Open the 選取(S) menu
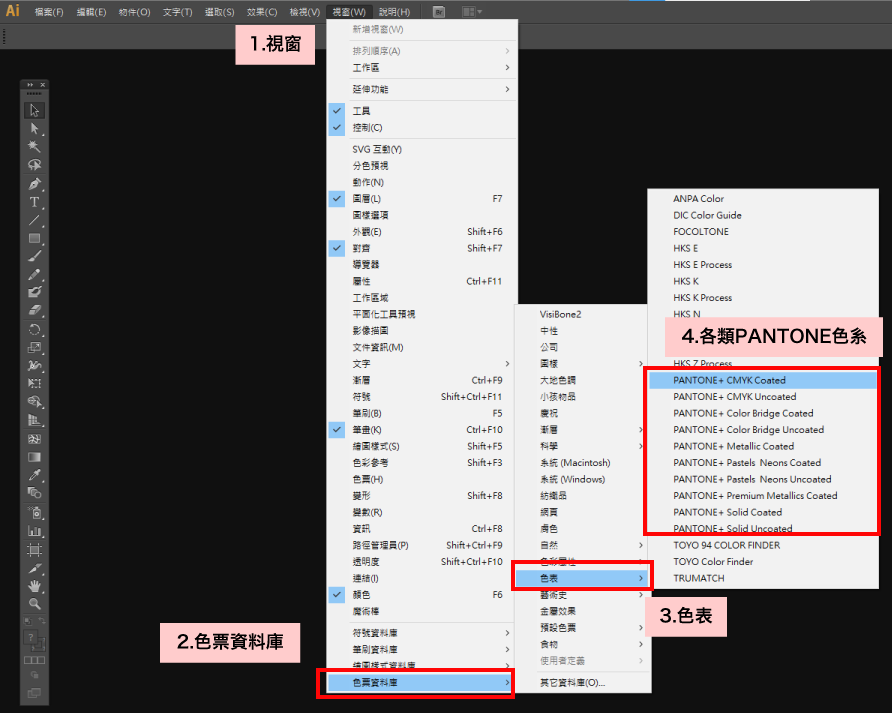The height and width of the screenshot is (713, 892). [220, 12]
